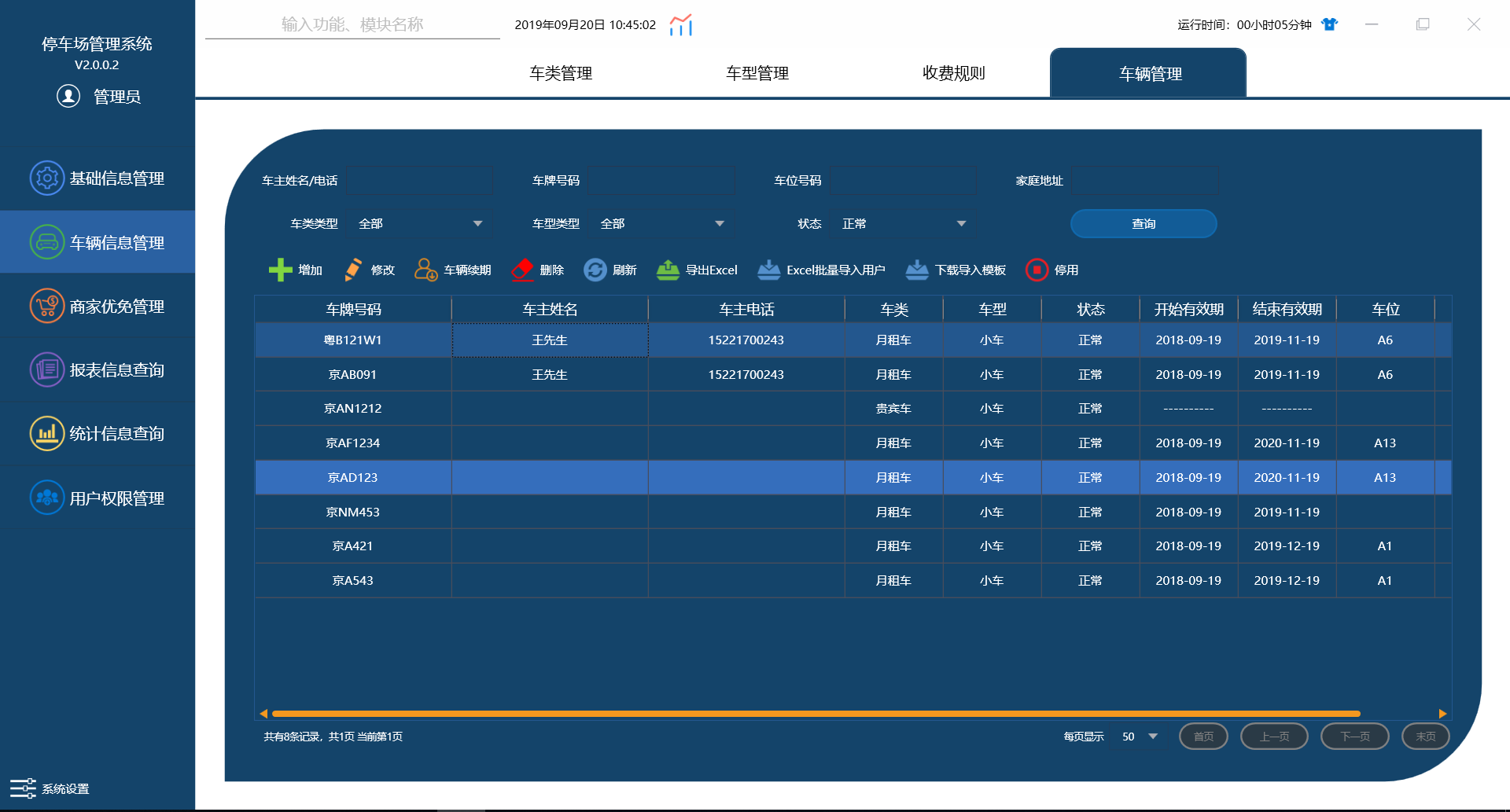
Task: Sort by 车牌号码 column header
Action: pyautogui.click(x=353, y=310)
